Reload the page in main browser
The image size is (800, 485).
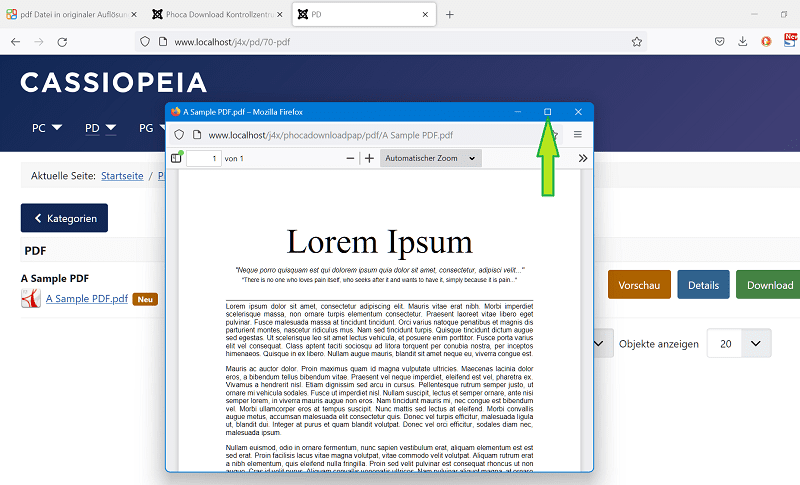[62, 42]
